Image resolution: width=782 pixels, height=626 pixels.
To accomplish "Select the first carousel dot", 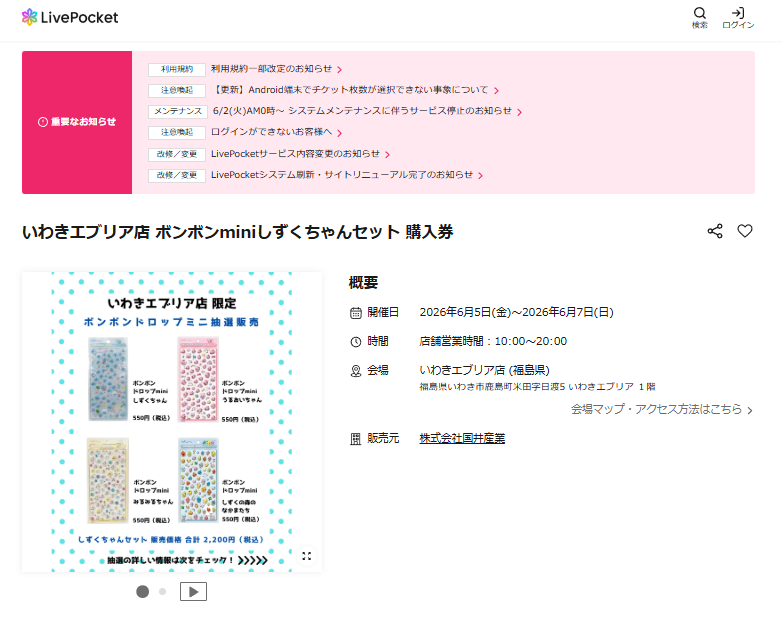I will pos(143,592).
